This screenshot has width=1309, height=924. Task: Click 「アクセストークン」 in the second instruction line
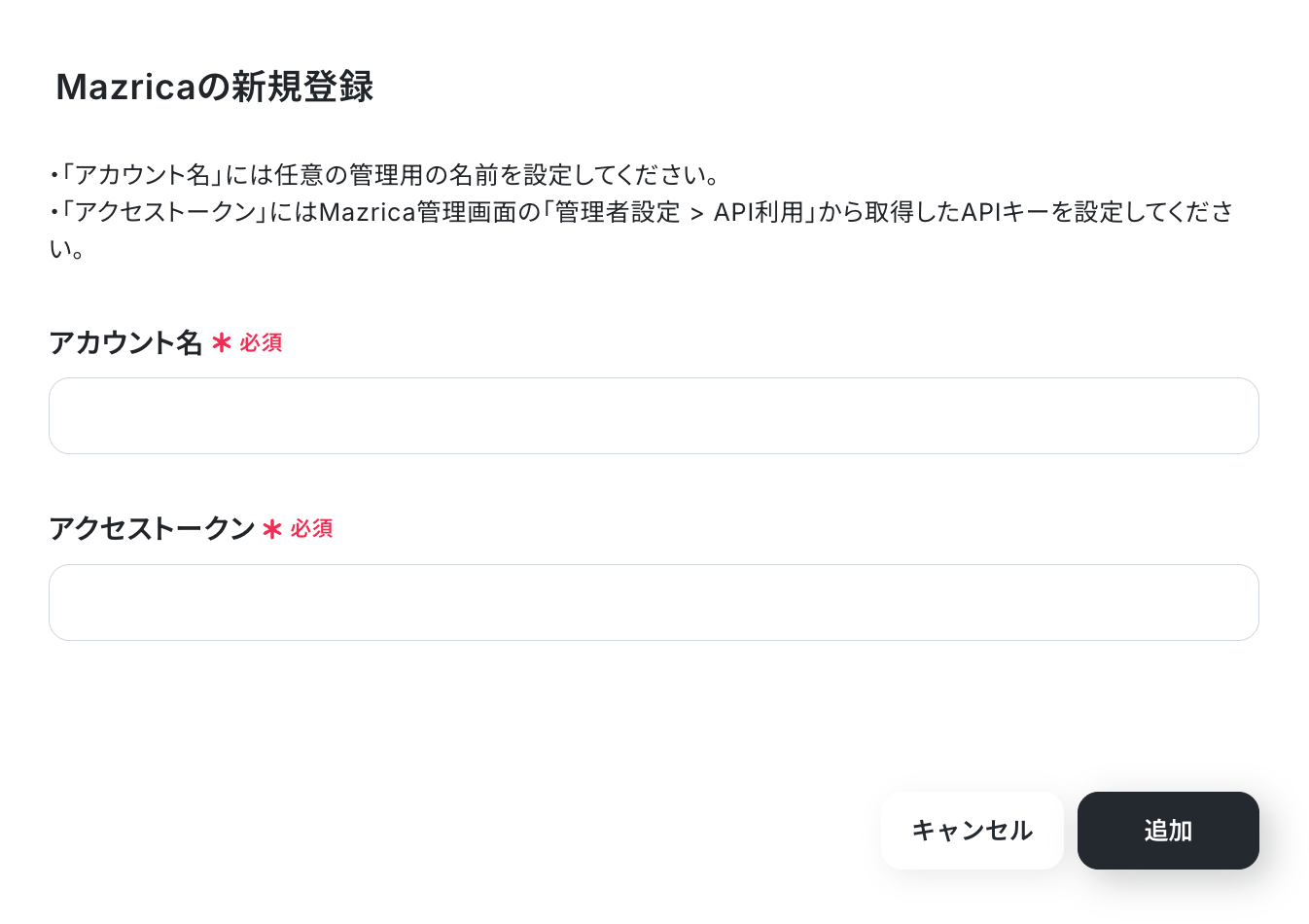(x=165, y=212)
